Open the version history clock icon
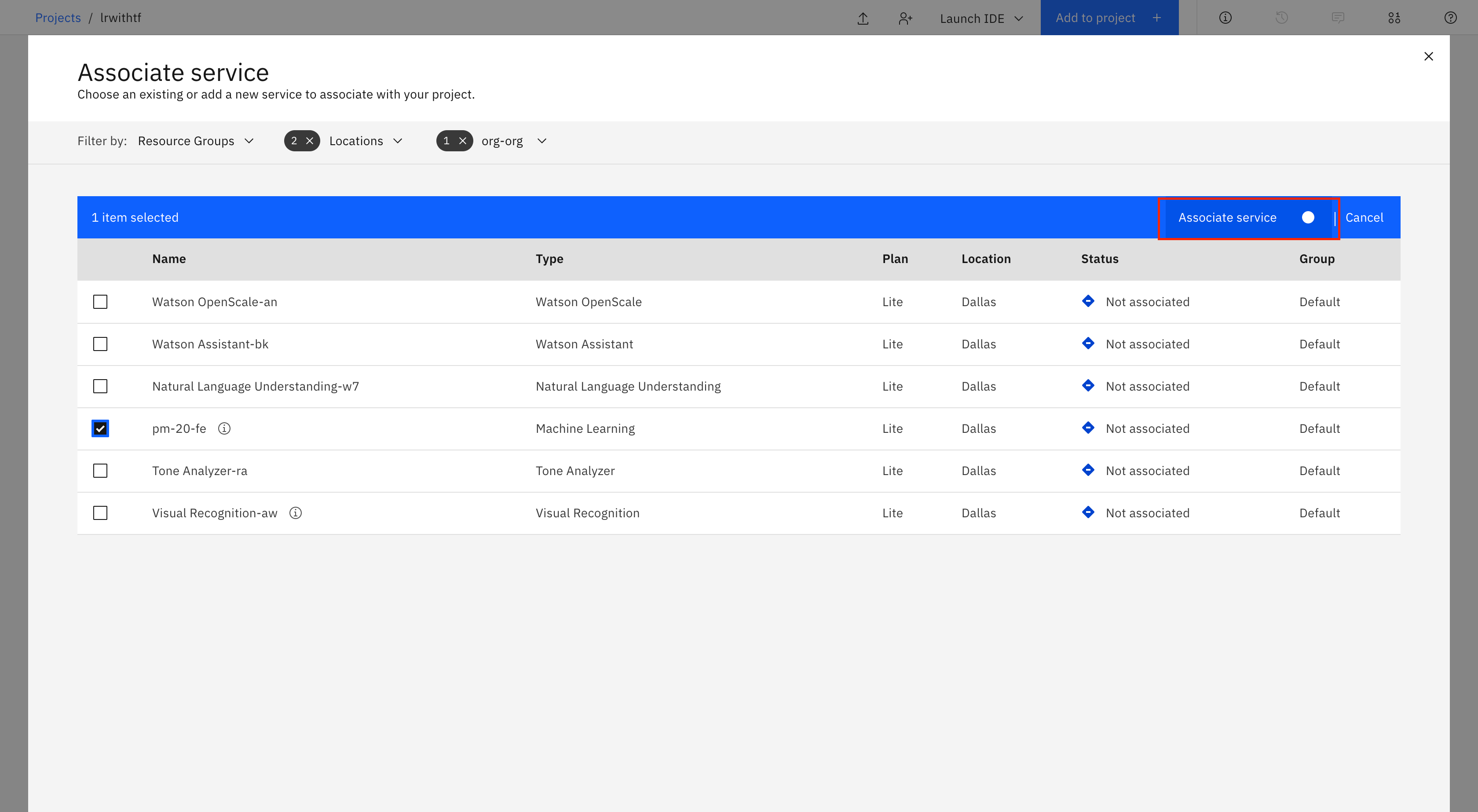1478x812 pixels. 1281,18
